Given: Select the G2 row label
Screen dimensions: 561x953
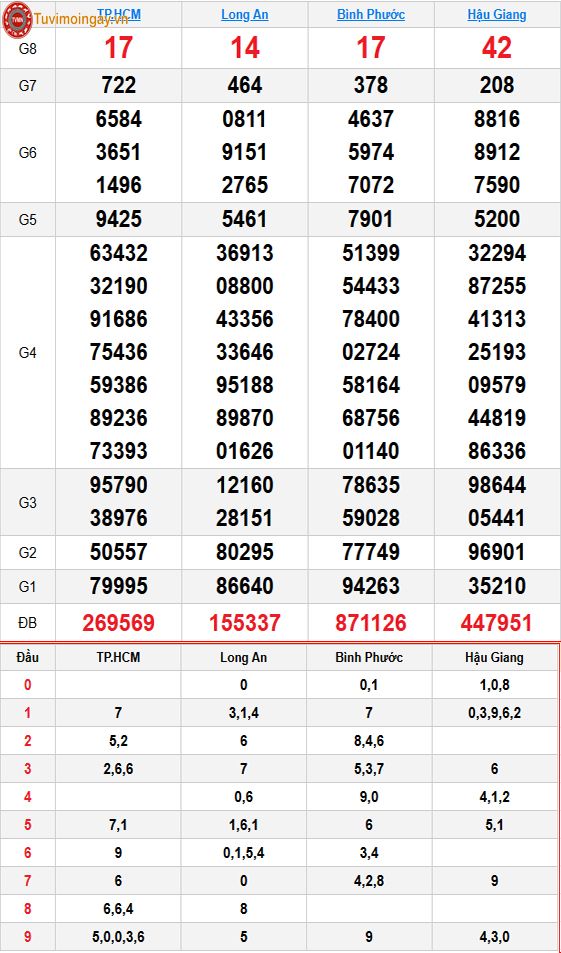Looking at the screenshot, I should tap(28, 552).
